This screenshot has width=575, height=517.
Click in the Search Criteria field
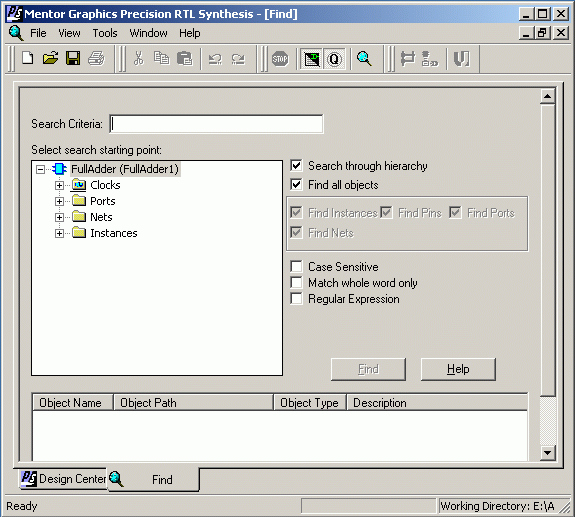point(216,124)
